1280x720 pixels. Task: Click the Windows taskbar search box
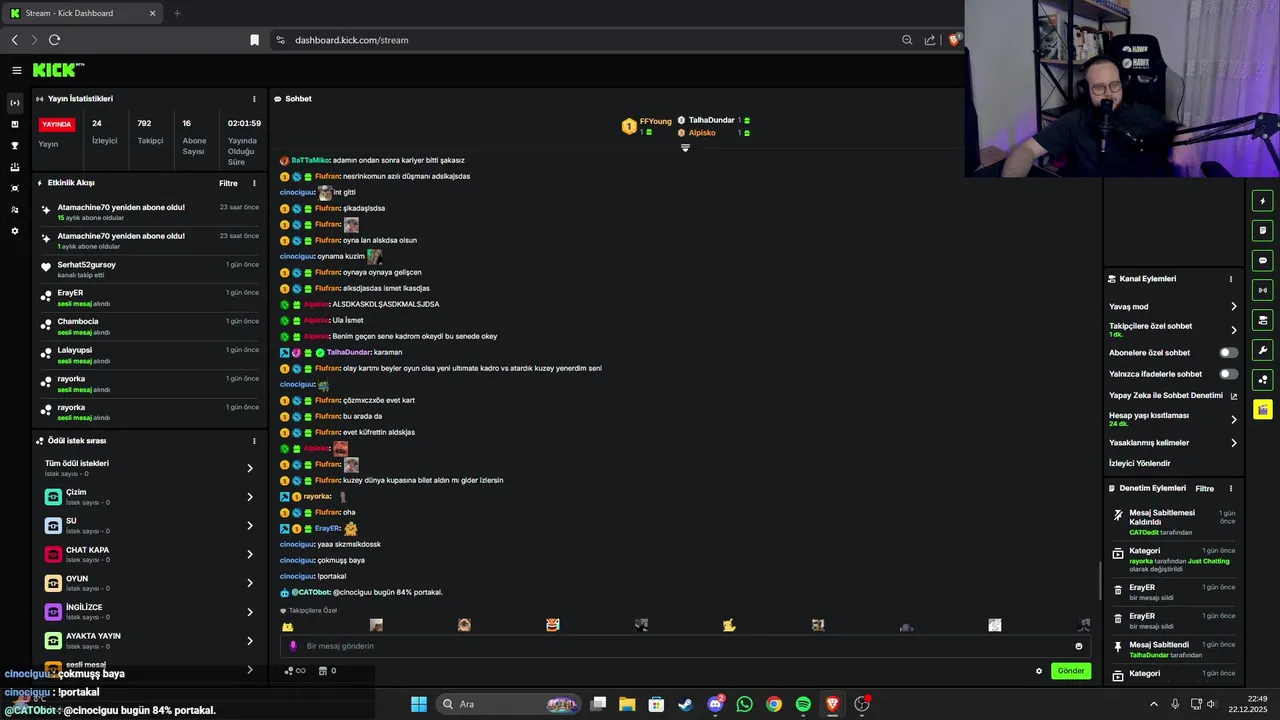point(510,704)
